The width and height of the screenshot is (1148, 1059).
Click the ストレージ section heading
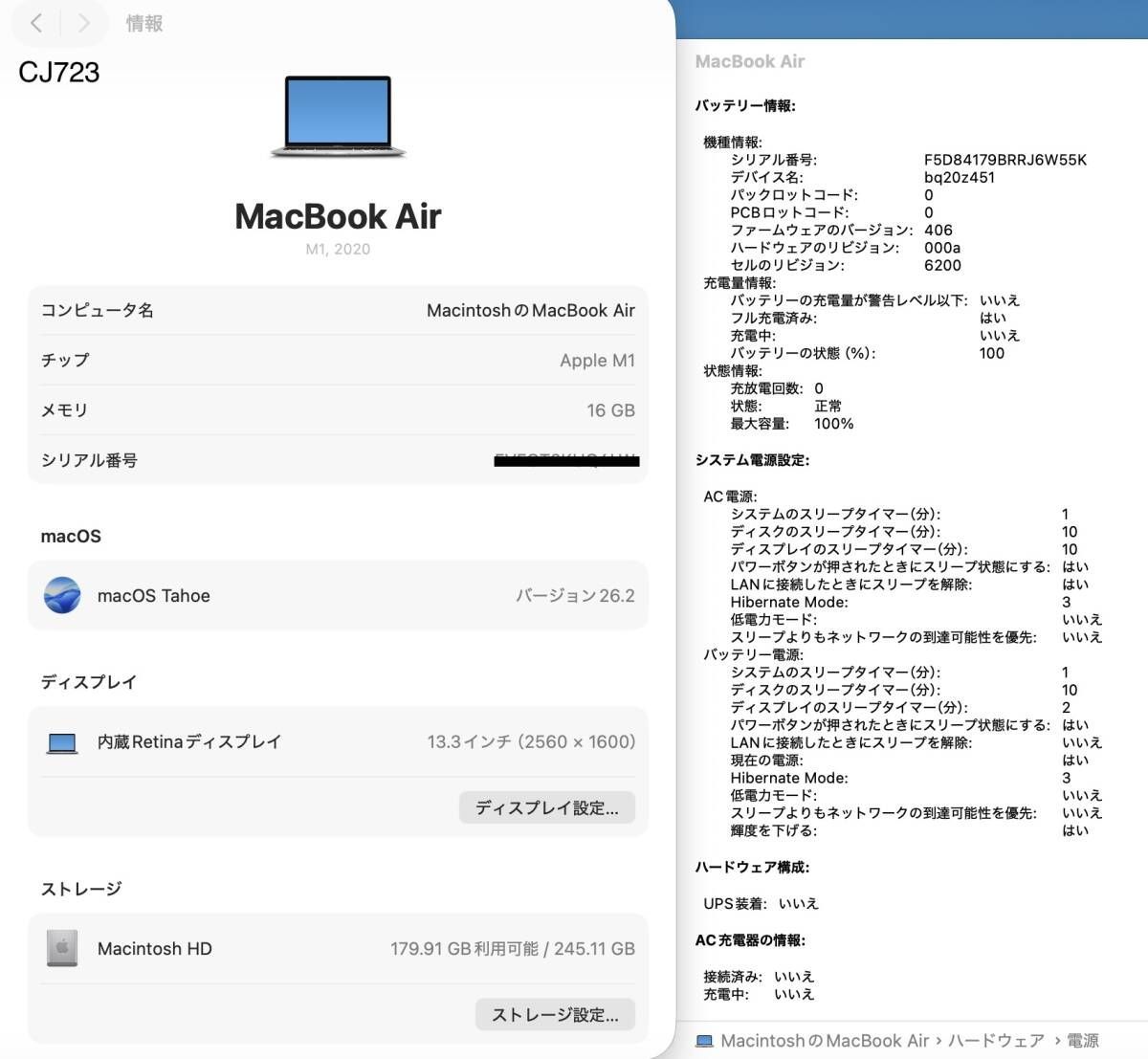81,889
